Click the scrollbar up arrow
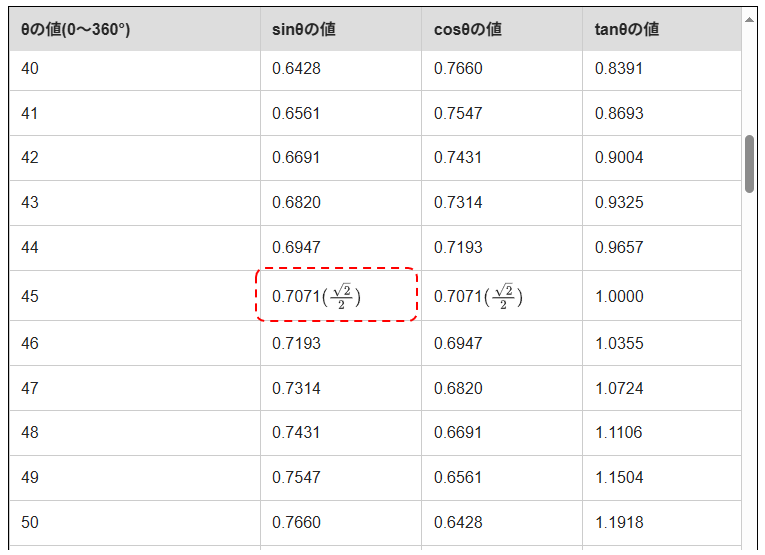This screenshot has width=765, height=555. point(749,18)
